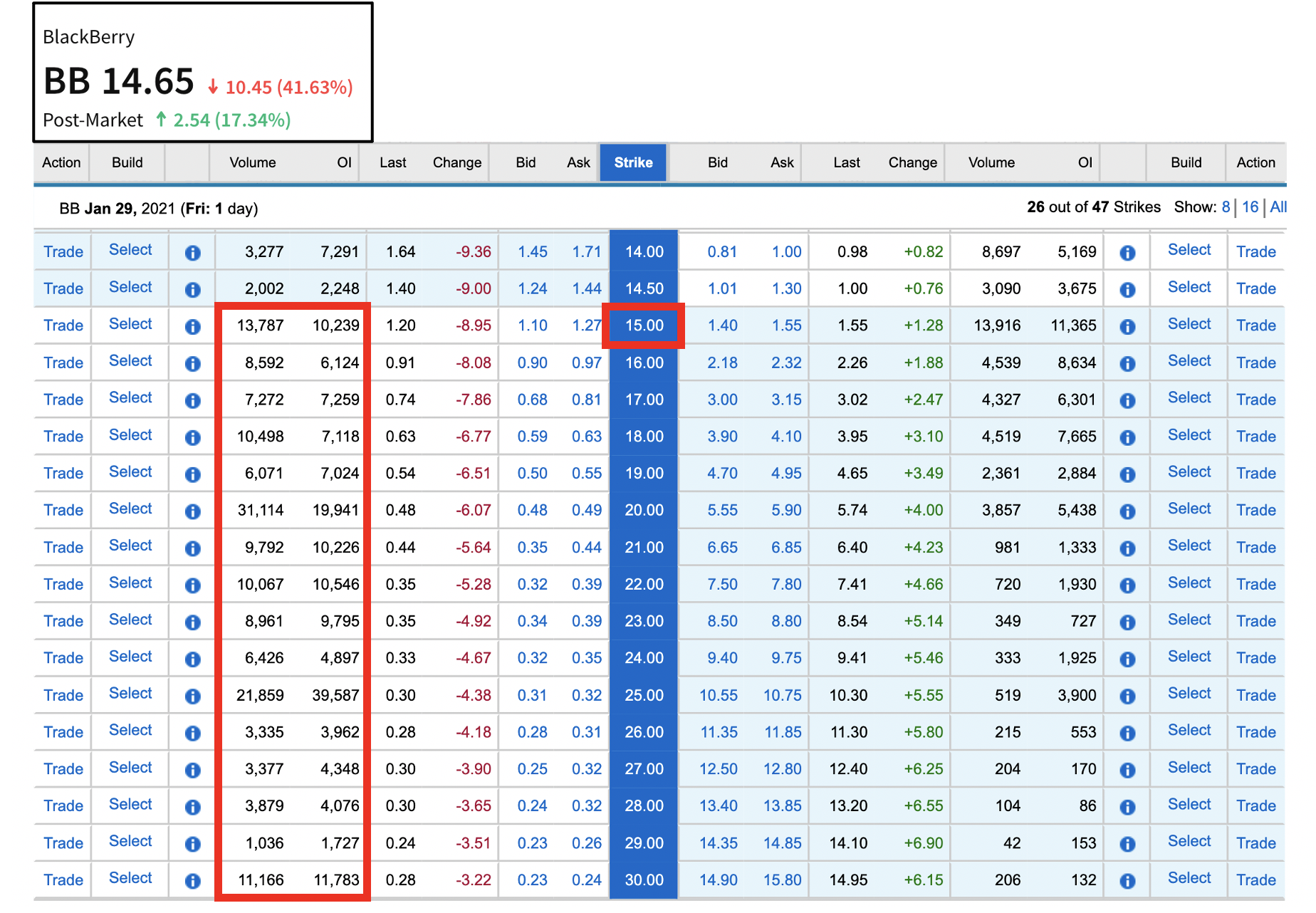Open put info icon for 17.00 strike
The height and width of the screenshot is (913, 1316).
(x=1127, y=400)
